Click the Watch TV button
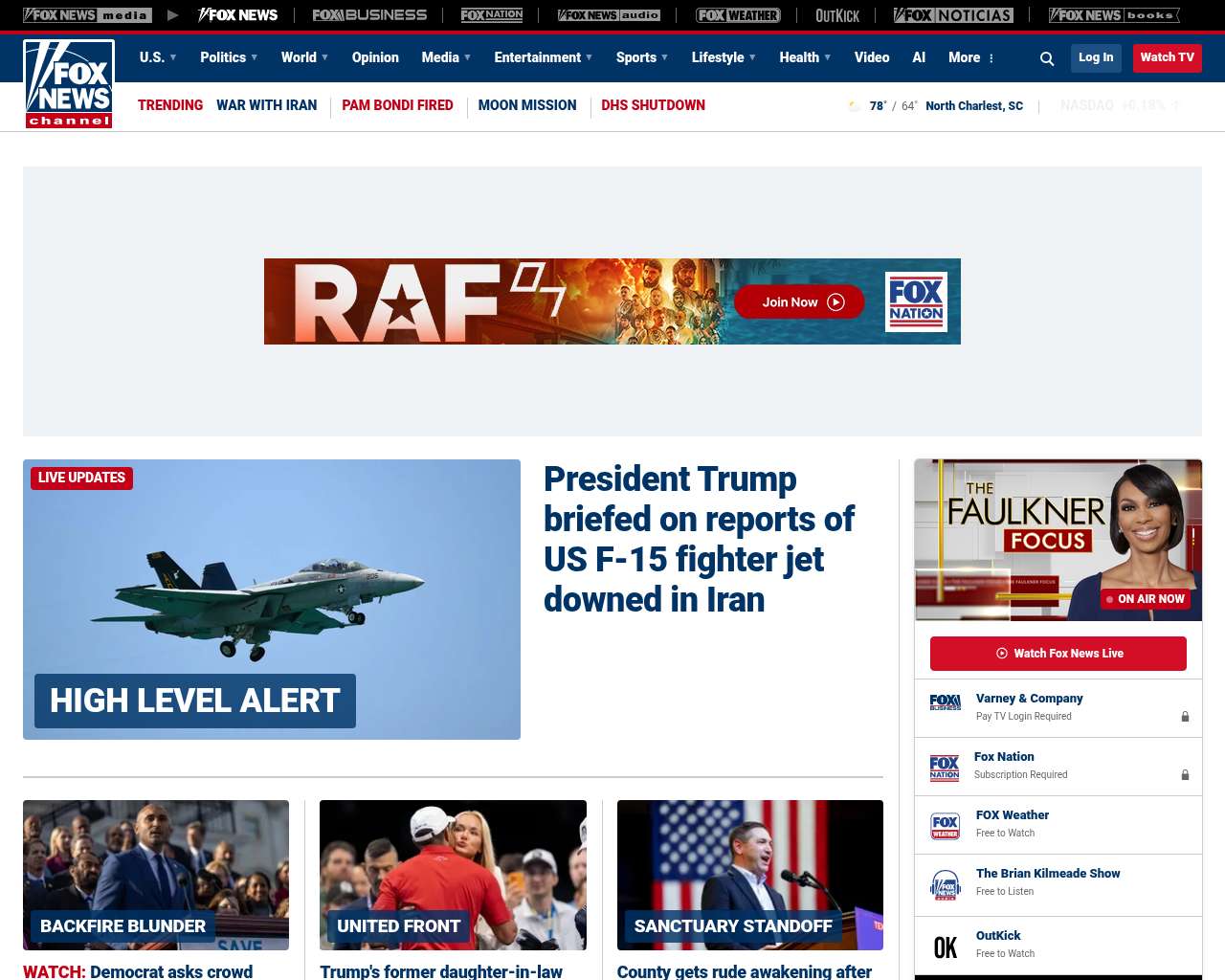This screenshot has height=980, width=1225. 1167,57
